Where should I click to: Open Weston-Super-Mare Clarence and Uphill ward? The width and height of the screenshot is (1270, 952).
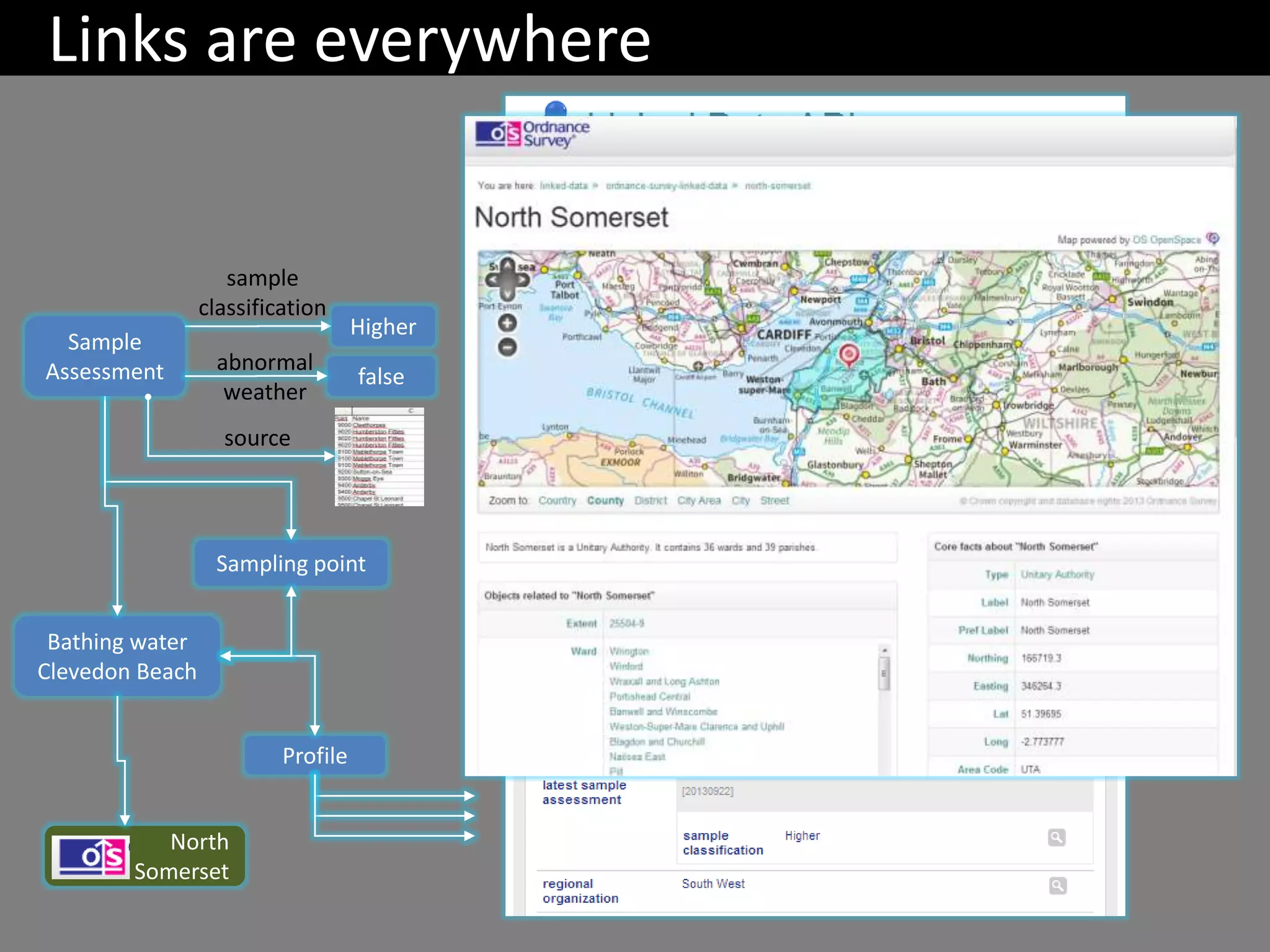pos(696,726)
